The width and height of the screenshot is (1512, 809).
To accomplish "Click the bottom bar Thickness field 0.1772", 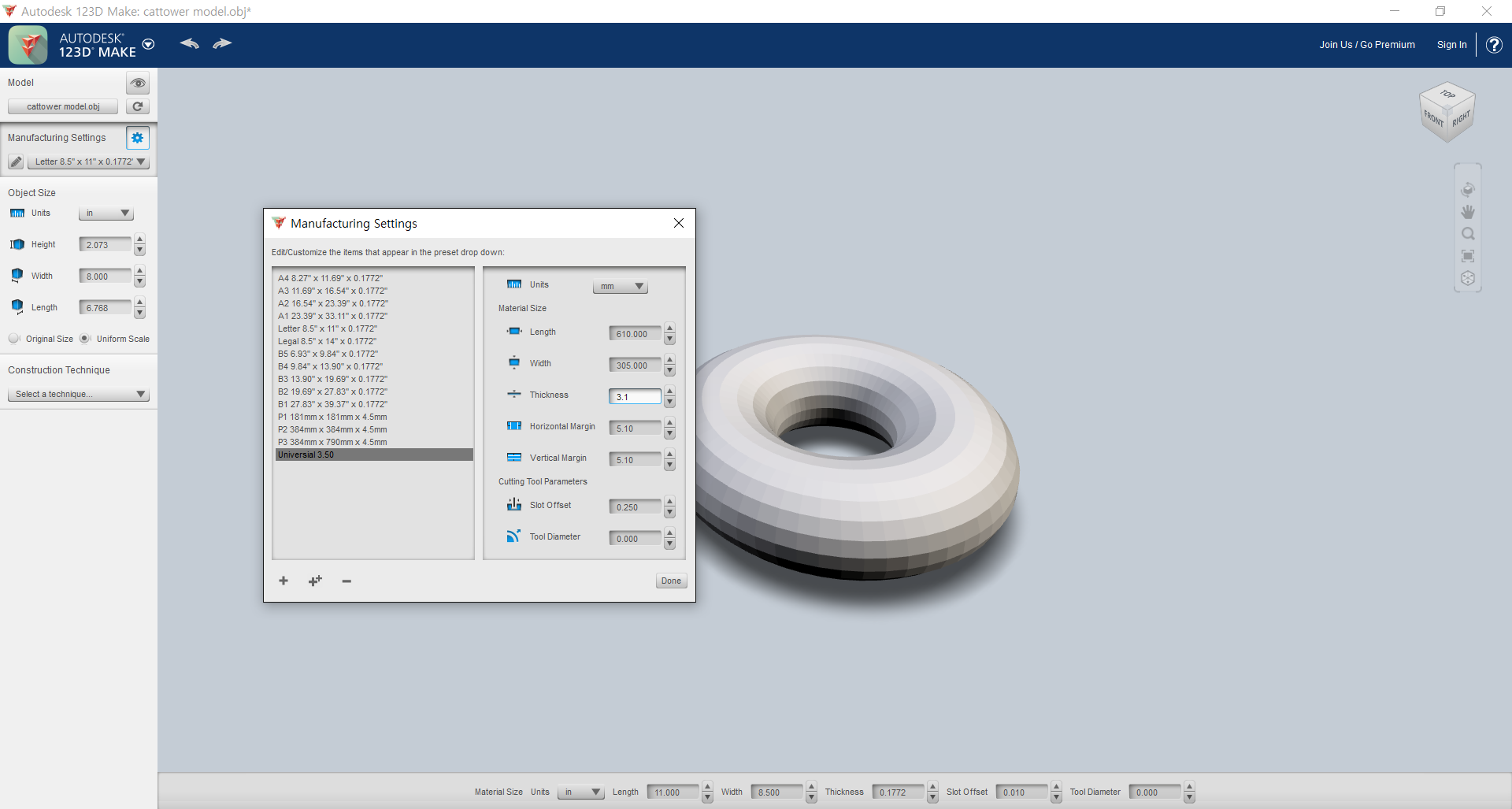I will click(899, 792).
